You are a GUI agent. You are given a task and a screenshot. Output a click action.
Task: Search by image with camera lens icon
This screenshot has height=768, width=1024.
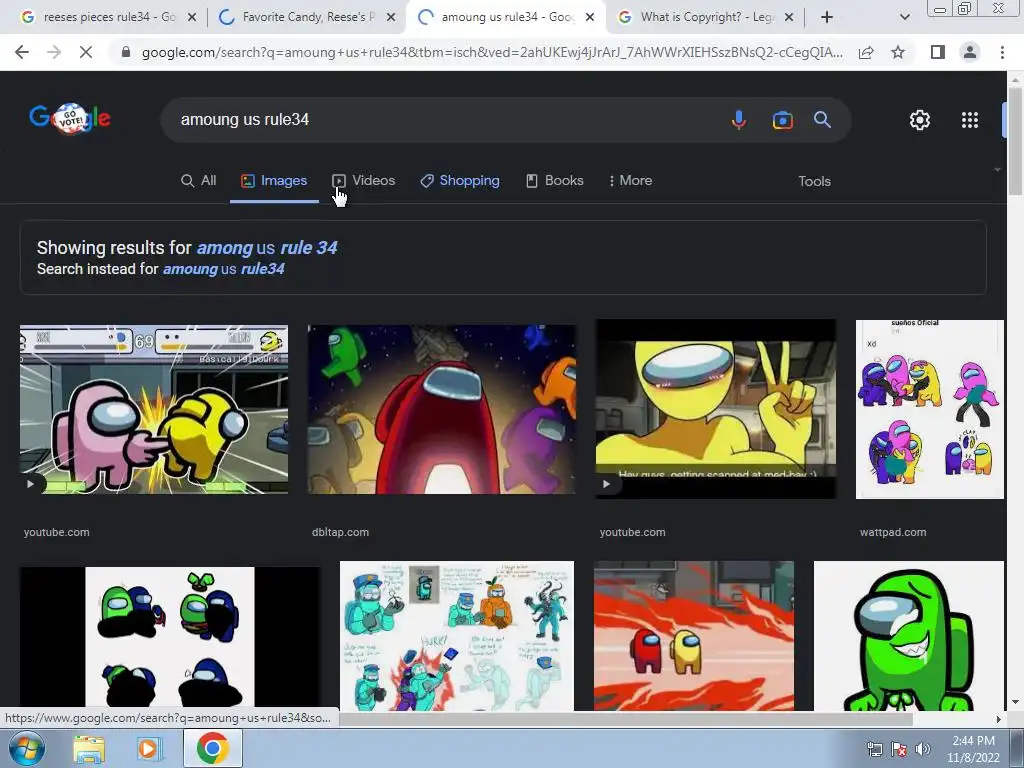pyautogui.click(x=782, y=120)
